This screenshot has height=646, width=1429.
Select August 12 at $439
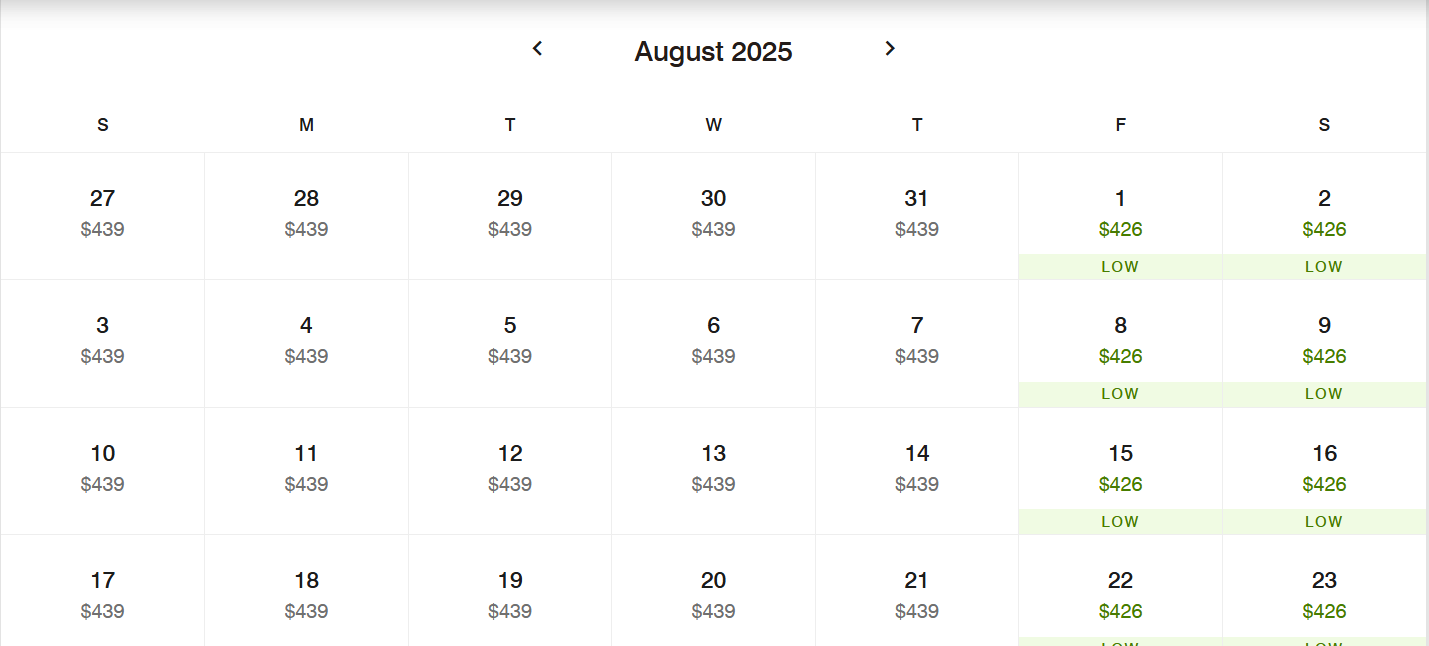pyautogui.click(x=510, y=471)
